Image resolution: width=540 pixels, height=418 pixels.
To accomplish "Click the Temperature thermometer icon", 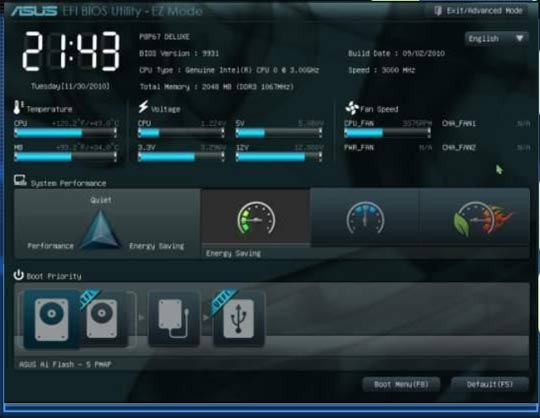I will [x=18, y=107].
